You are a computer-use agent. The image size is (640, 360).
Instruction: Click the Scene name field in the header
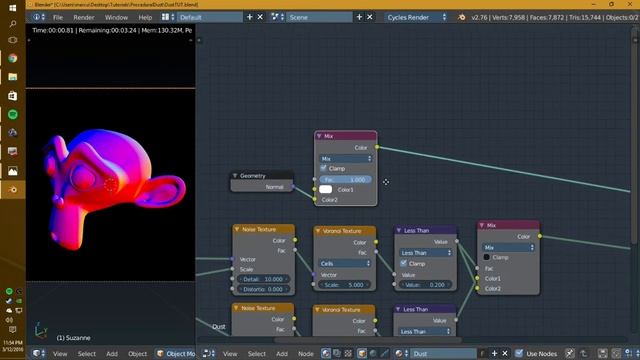[319, 17]
